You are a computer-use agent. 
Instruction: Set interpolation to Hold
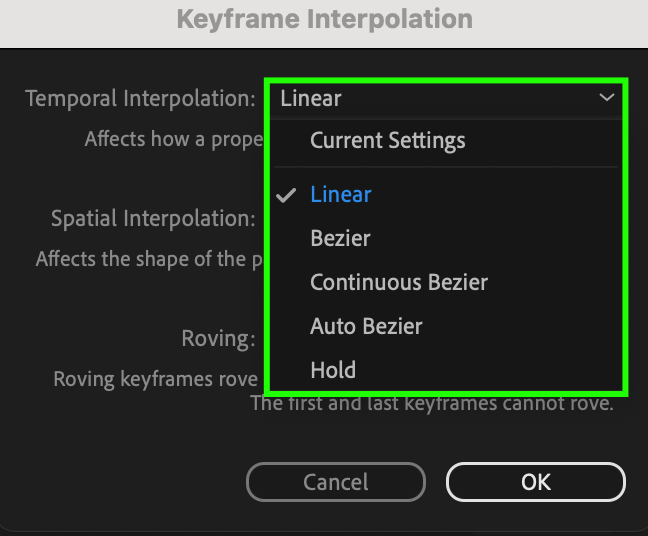click(x=333, y=370)
